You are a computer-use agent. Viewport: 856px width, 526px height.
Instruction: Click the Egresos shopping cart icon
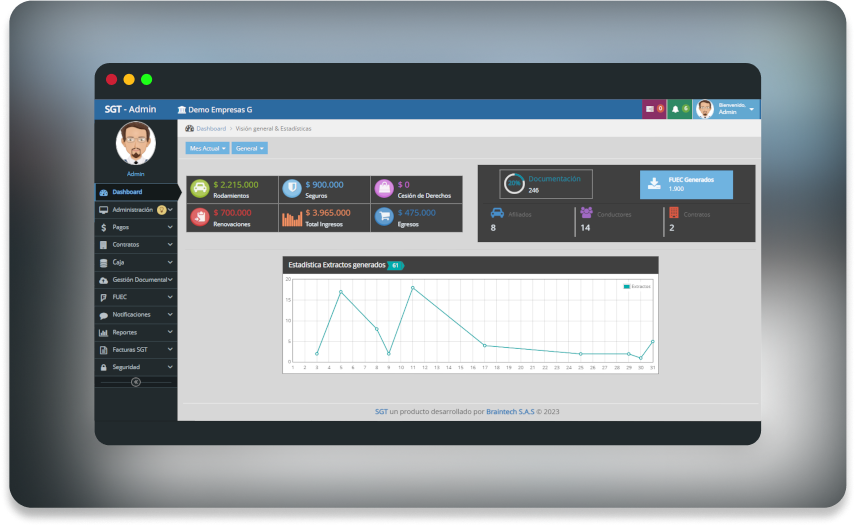click(384, 216)
